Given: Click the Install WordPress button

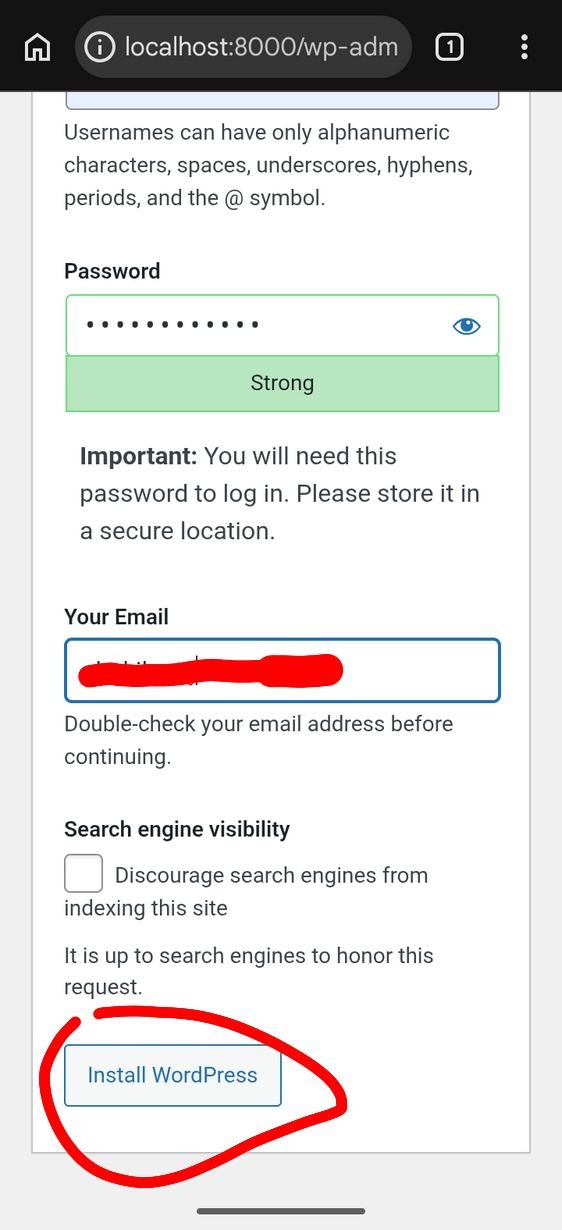Looking at the screenshot, I should (x=173, y=1075).
